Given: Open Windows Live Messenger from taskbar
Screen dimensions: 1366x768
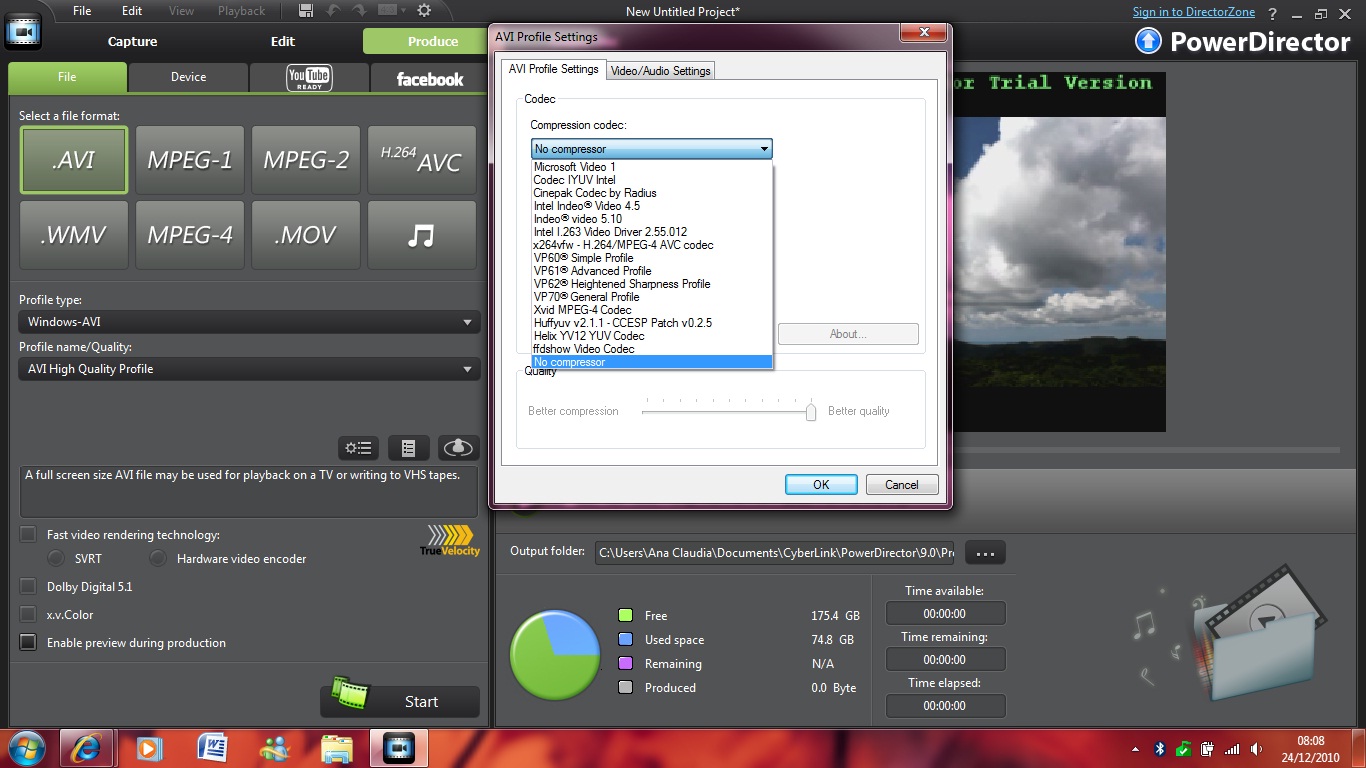Looking at the screenshot, I should click(274, 748).
